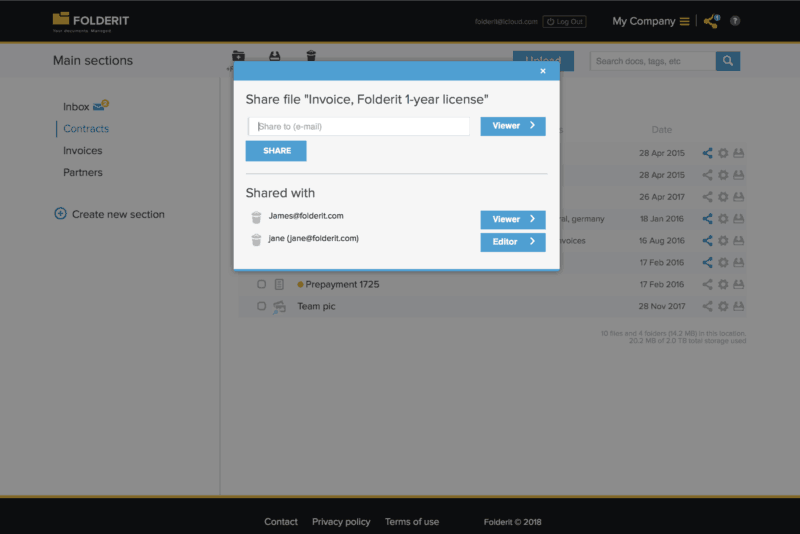The width and height of the screenshot is (800, 534).
Task: Close the share dialog with X
Action: pyautogui.click(x=543, y=71)
